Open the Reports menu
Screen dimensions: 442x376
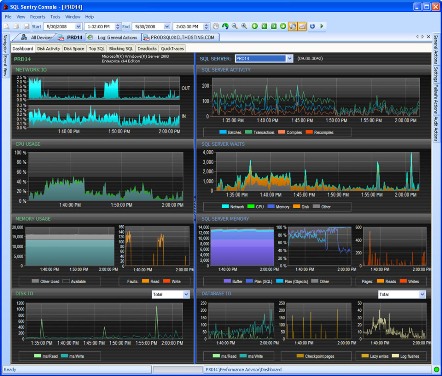[37, 17]
